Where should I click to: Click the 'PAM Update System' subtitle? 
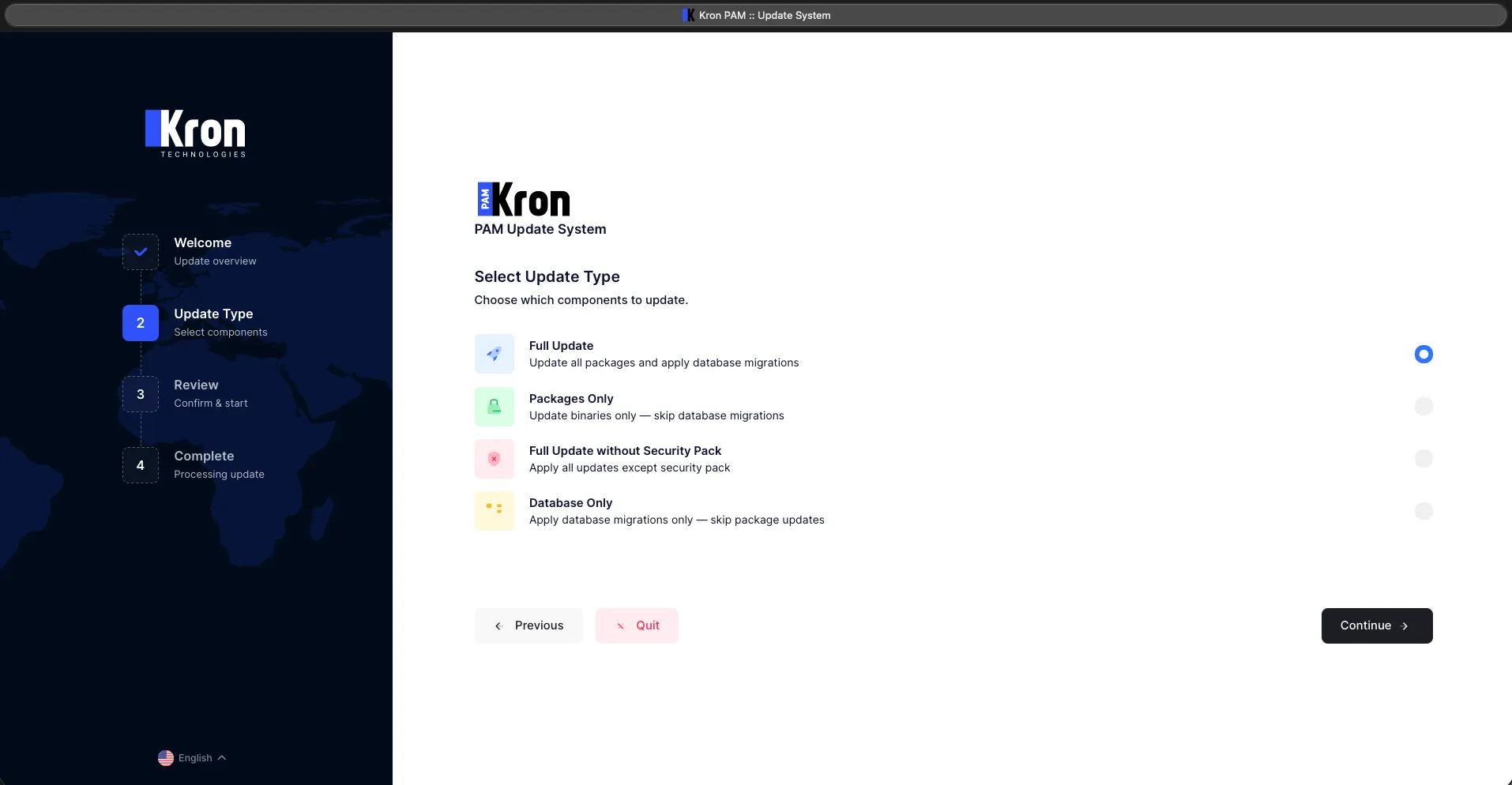coord(540,229)
